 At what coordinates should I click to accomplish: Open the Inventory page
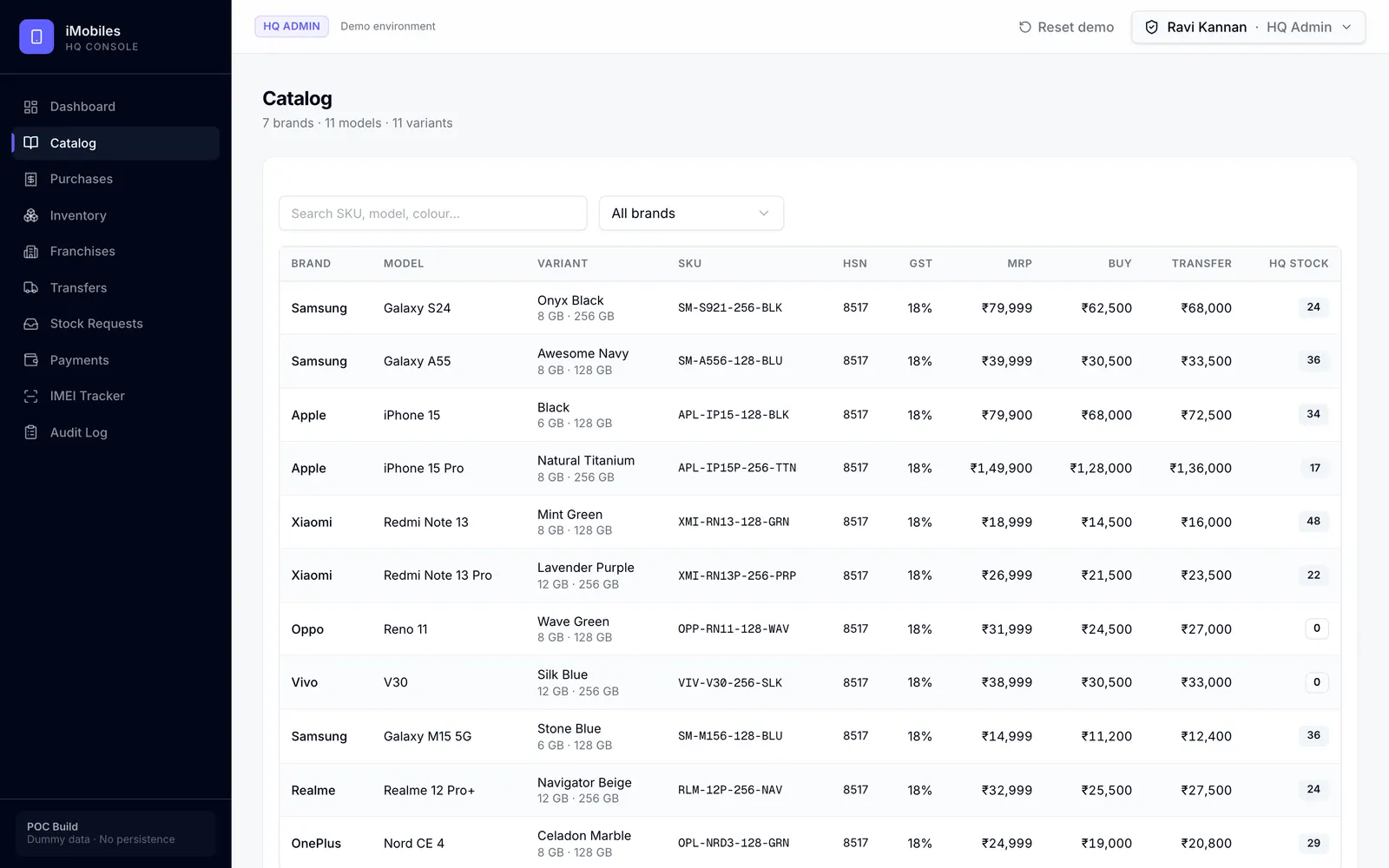(115, 215)
